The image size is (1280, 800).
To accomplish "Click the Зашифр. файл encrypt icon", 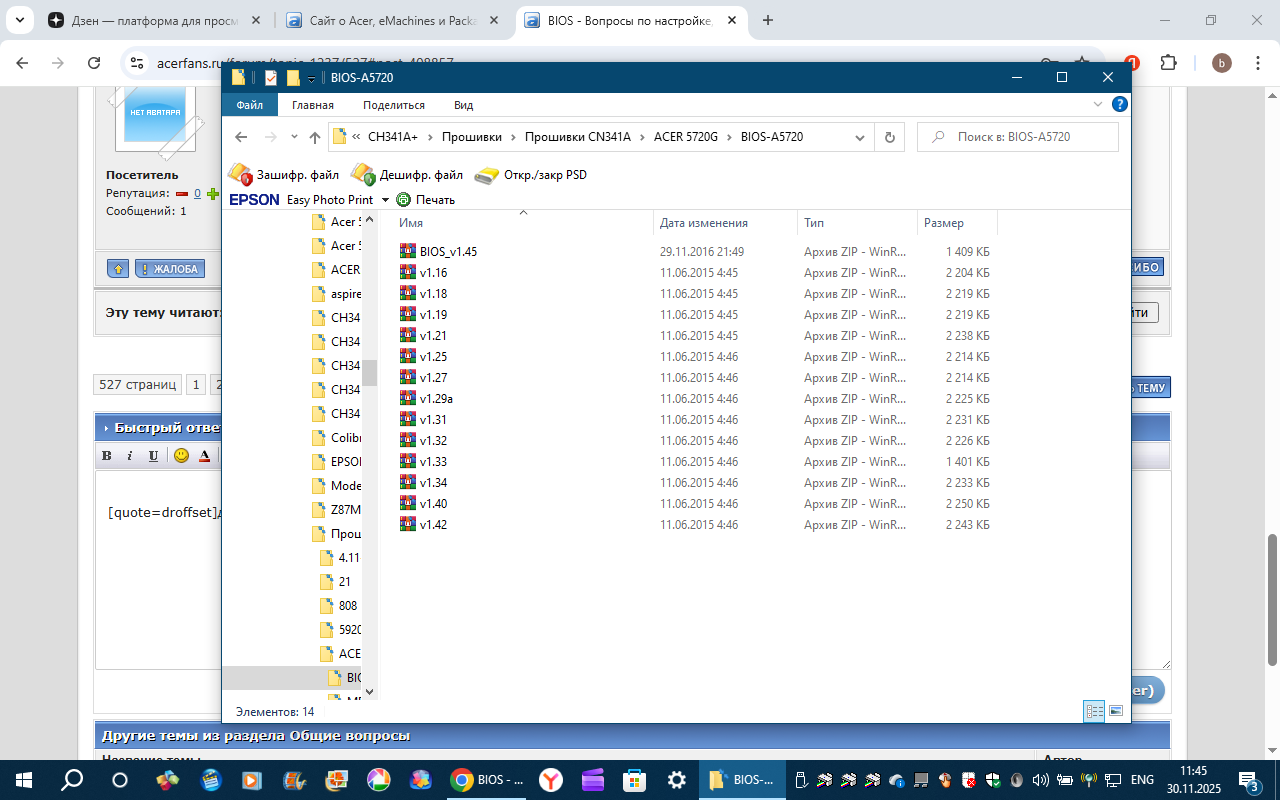I will (x=240, y=175).
